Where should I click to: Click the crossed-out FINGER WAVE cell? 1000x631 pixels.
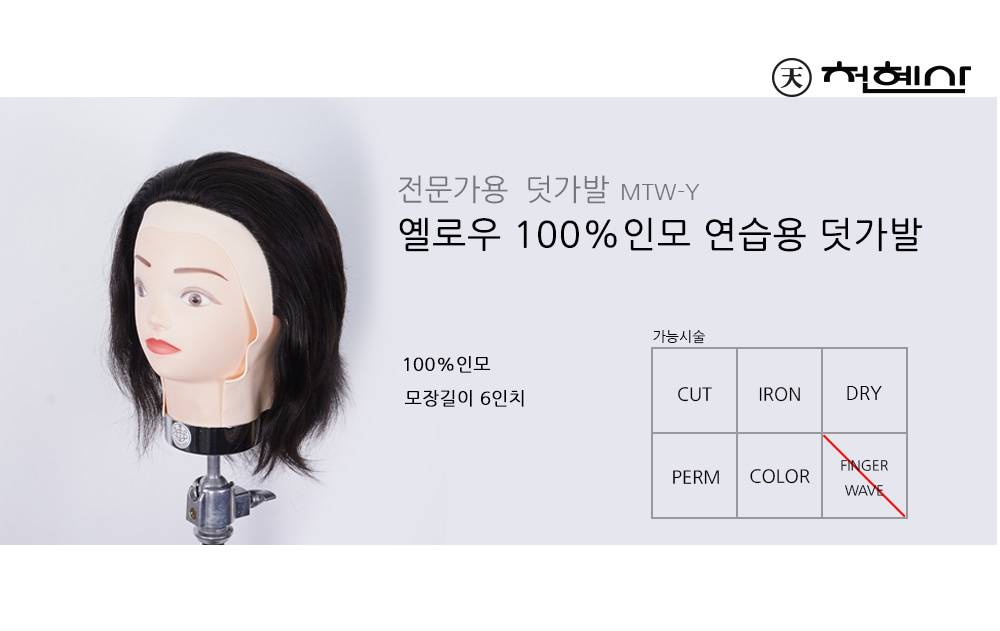(x=864, y=475)
